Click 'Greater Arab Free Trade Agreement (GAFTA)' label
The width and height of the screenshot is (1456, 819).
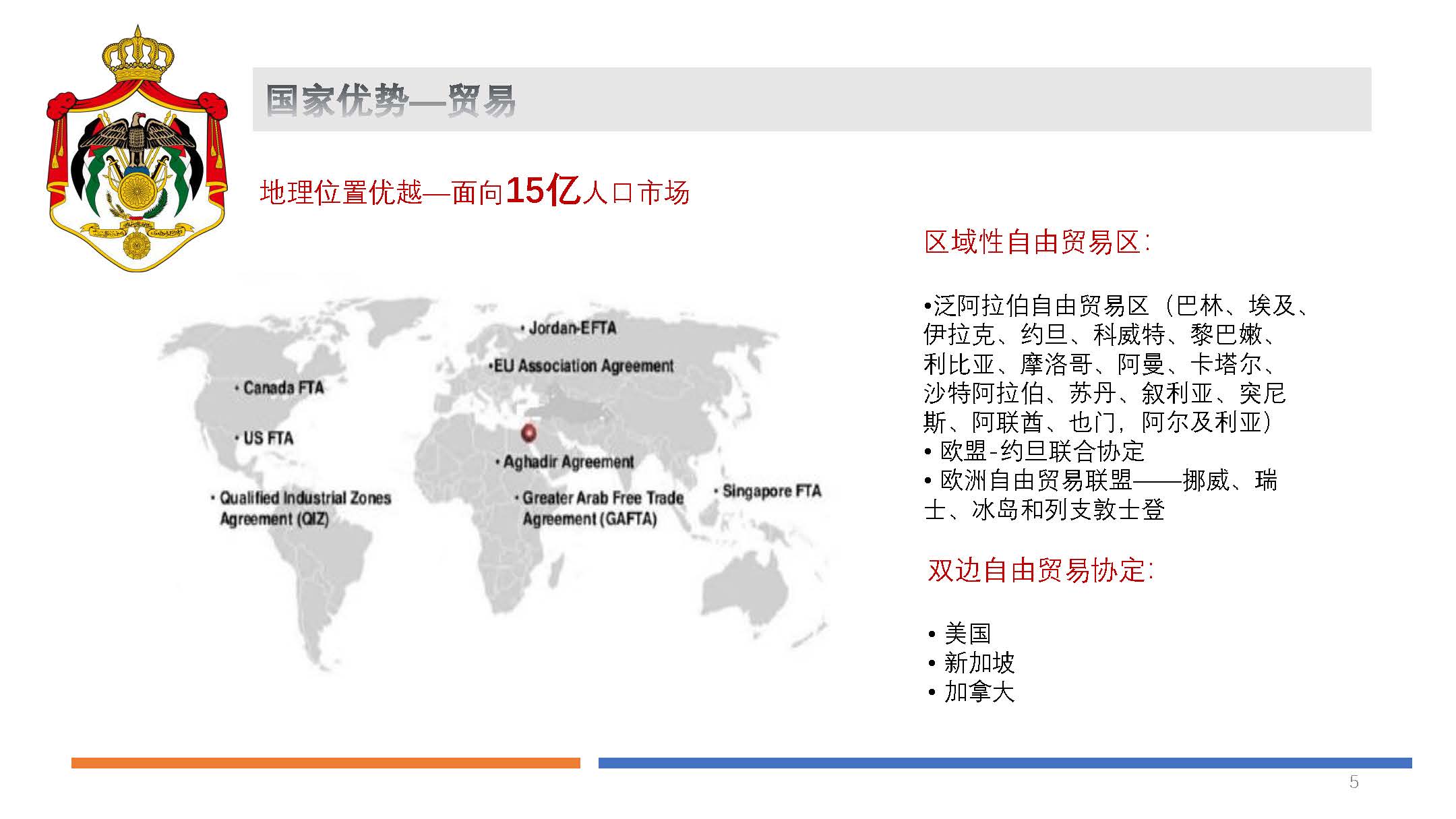[x=599, y=508]
